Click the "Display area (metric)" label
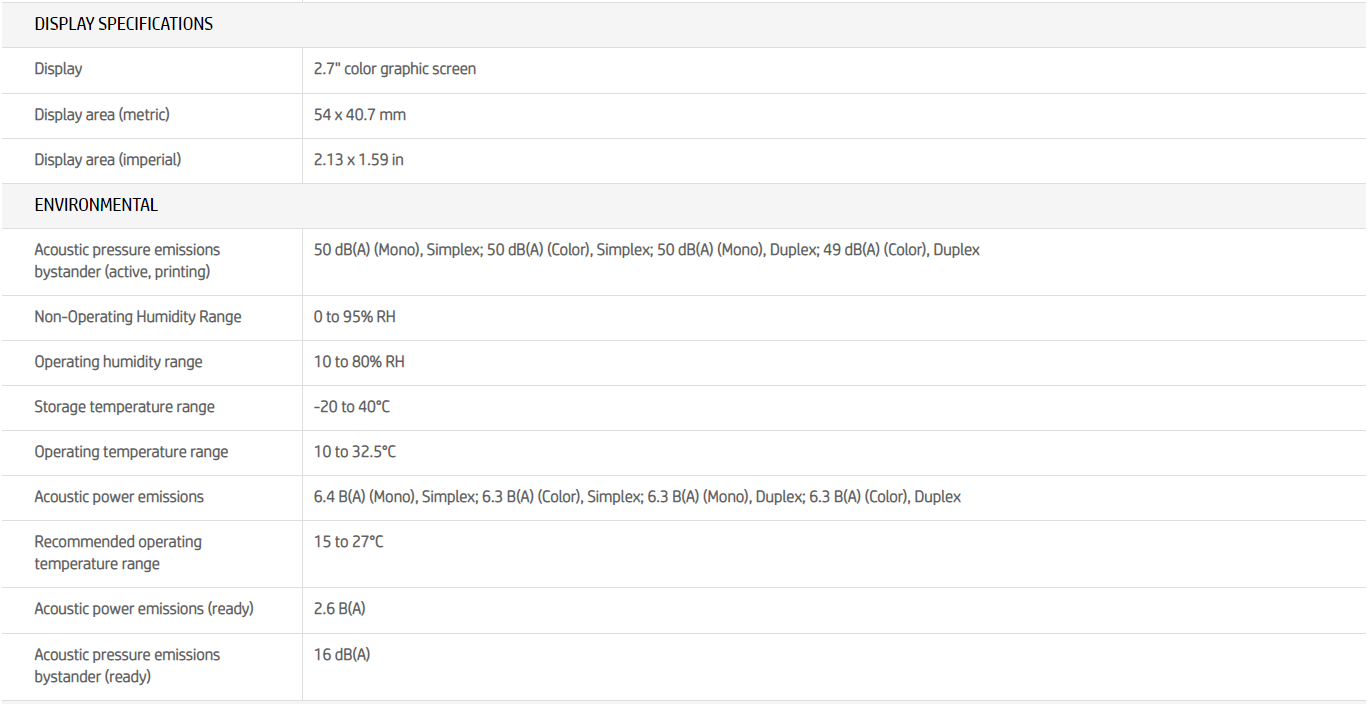This screenshot has height=704, width=1371. [102, 115]
